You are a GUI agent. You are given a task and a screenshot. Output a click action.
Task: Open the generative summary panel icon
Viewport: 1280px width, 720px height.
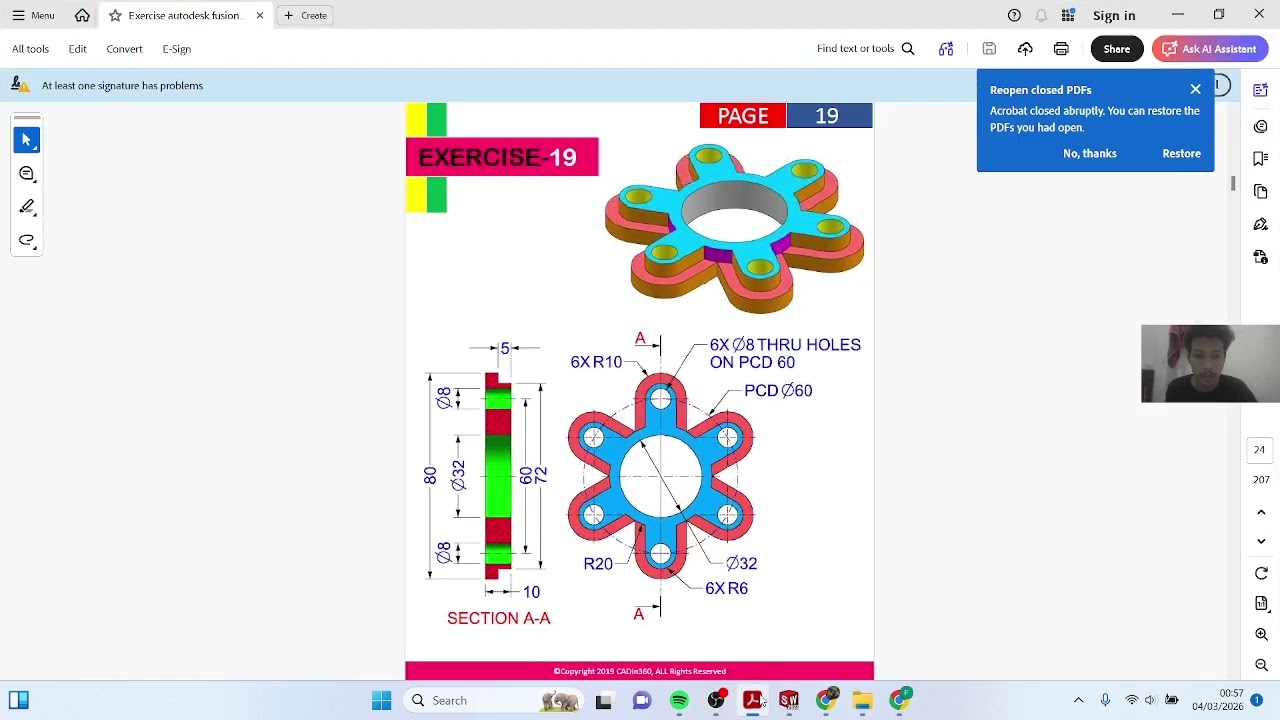[x=1261, y=90]
